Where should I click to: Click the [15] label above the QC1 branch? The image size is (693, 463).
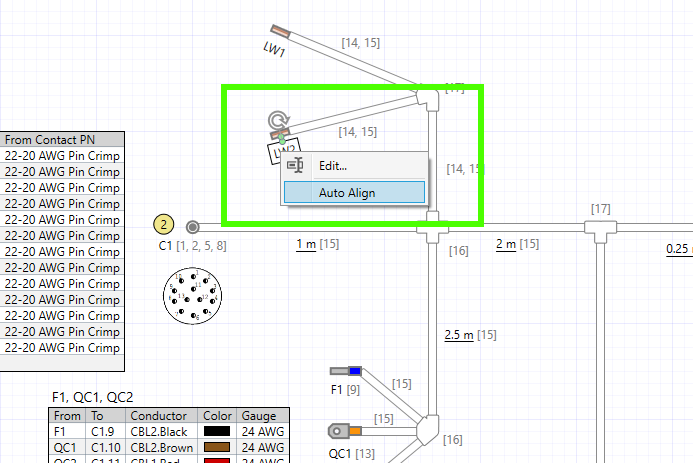(x=383, y=418)
